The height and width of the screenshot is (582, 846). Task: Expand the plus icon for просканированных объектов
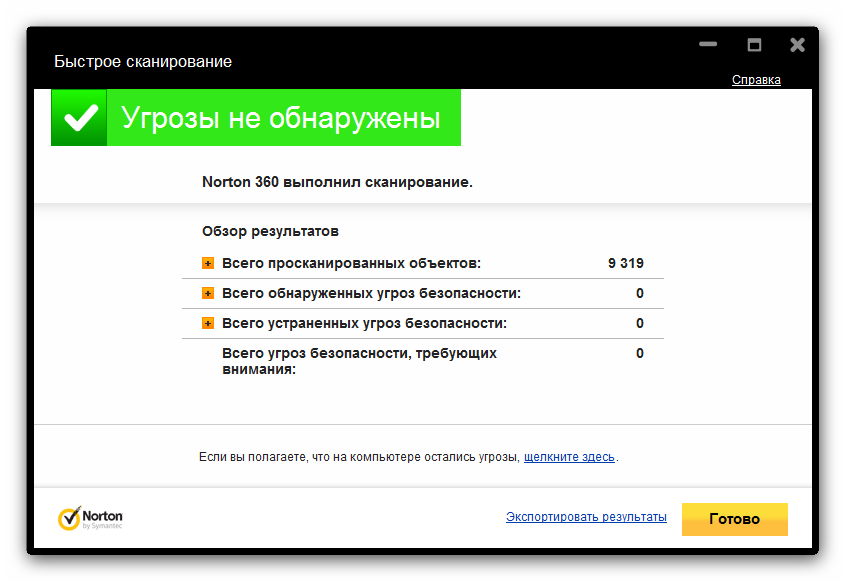click(x=208, y=264)
